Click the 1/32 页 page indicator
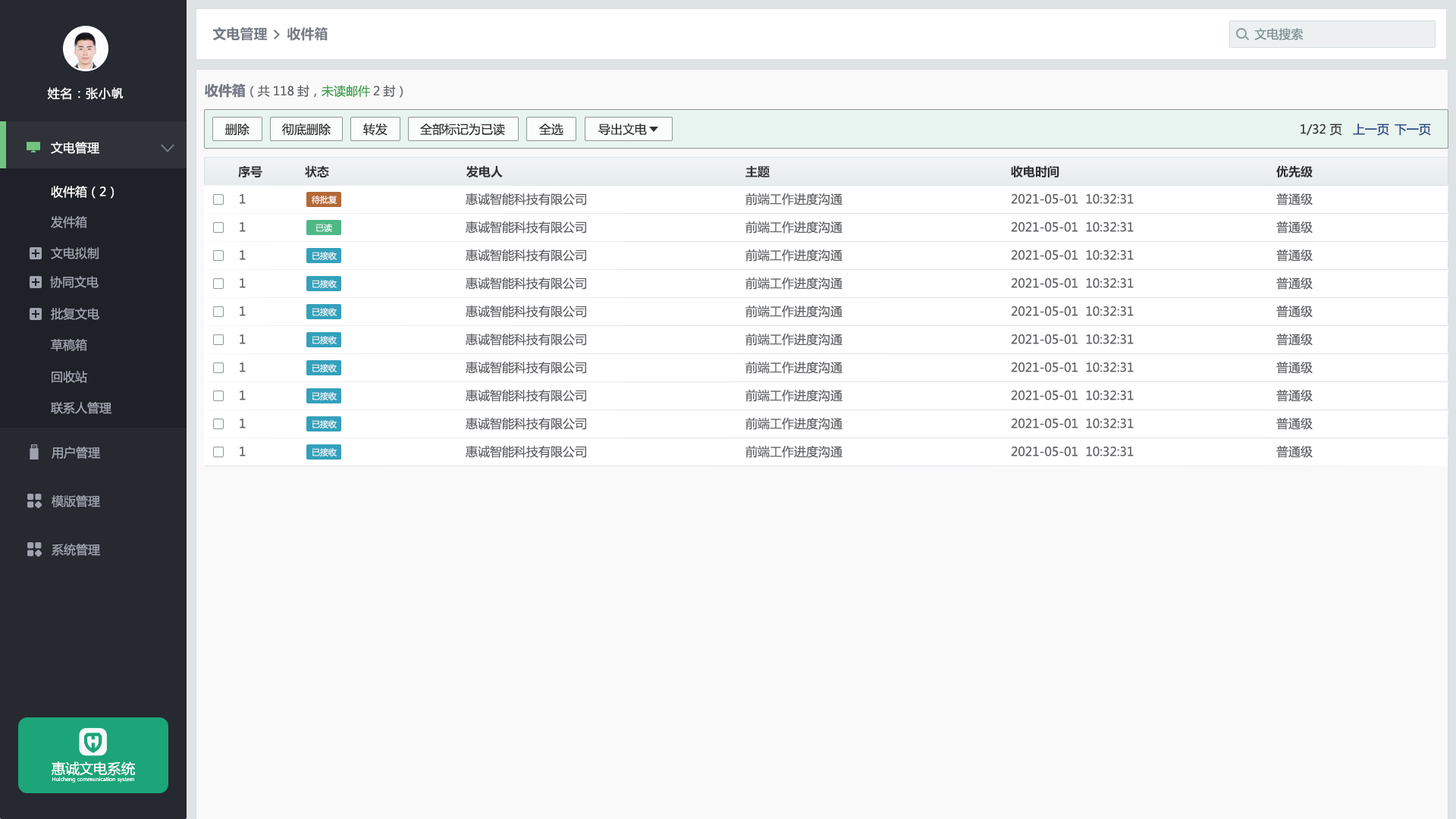 [1321, 130]
